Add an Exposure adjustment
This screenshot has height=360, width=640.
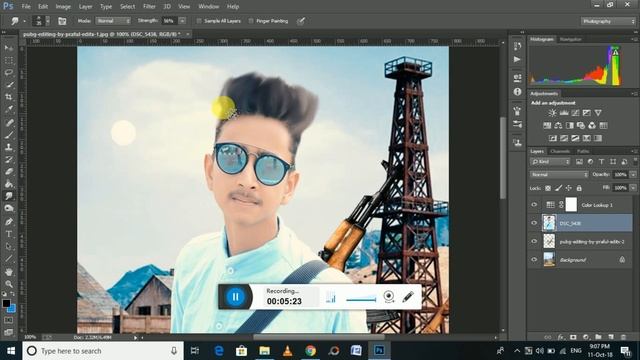coord(587,113)
